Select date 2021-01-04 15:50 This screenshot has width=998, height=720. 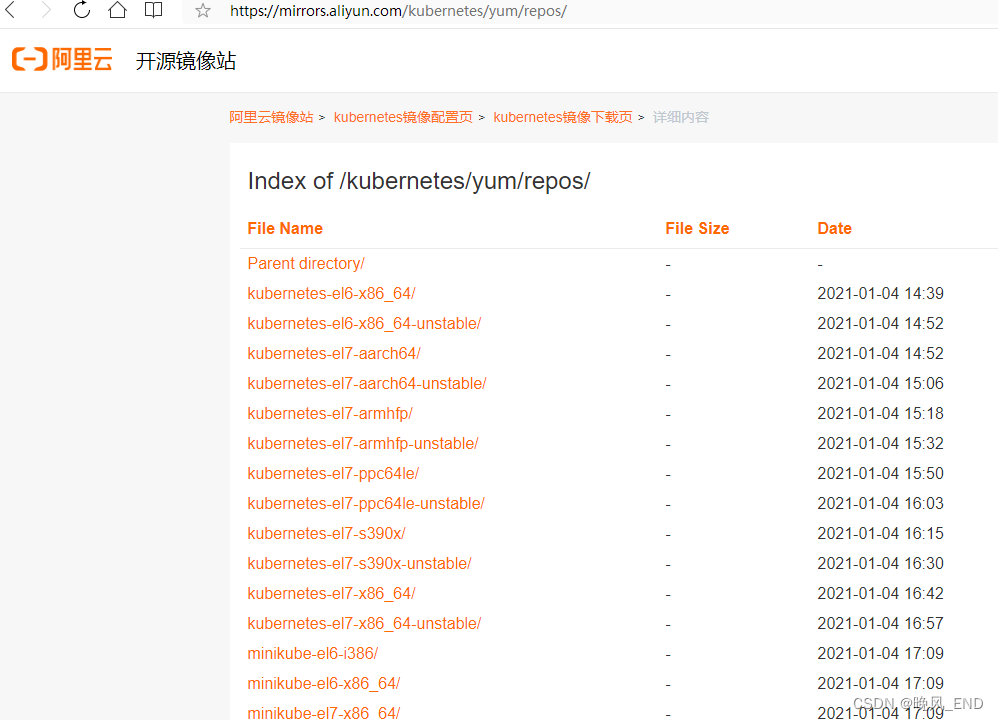(x=880, y=473)
